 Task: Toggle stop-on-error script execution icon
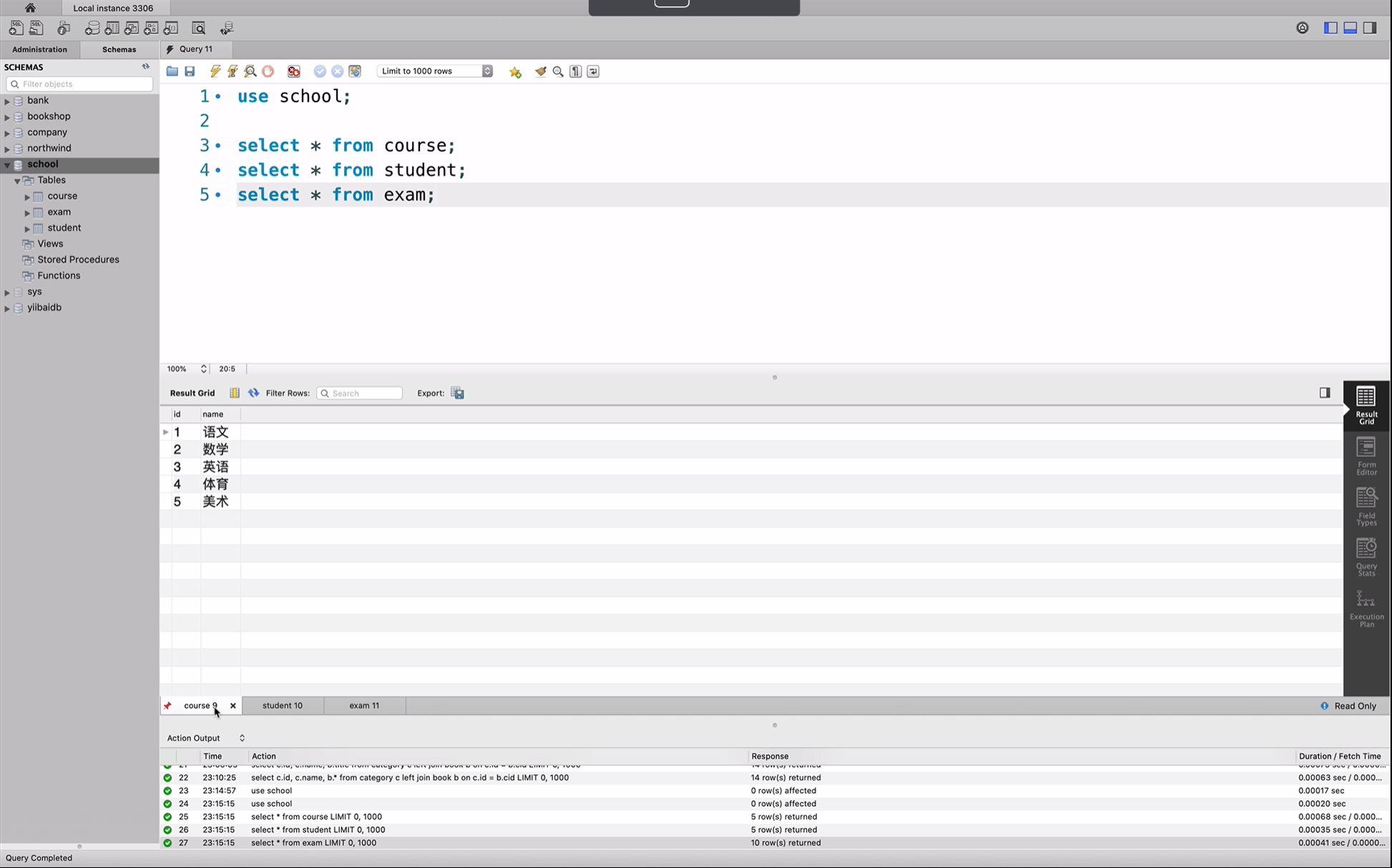pyautogui.click(x=294, y=71)
